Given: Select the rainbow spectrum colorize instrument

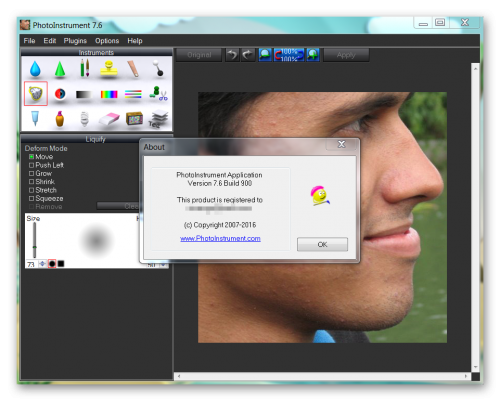Looking at the screenshot, I should (x=109, y=95).
